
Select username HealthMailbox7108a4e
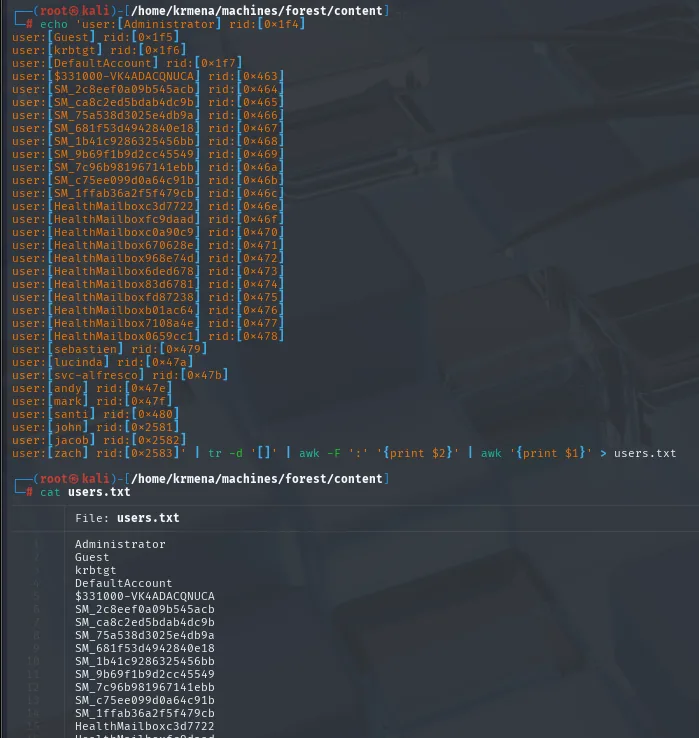tap(124, 323)
